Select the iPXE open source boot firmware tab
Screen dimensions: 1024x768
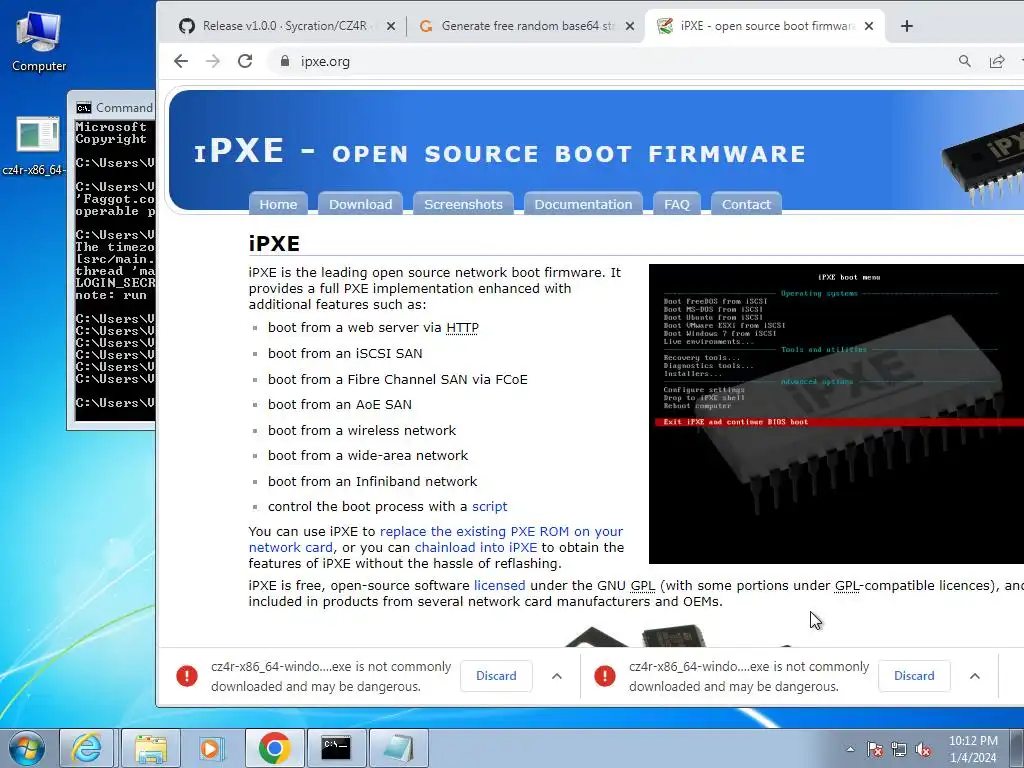point(763,26)
